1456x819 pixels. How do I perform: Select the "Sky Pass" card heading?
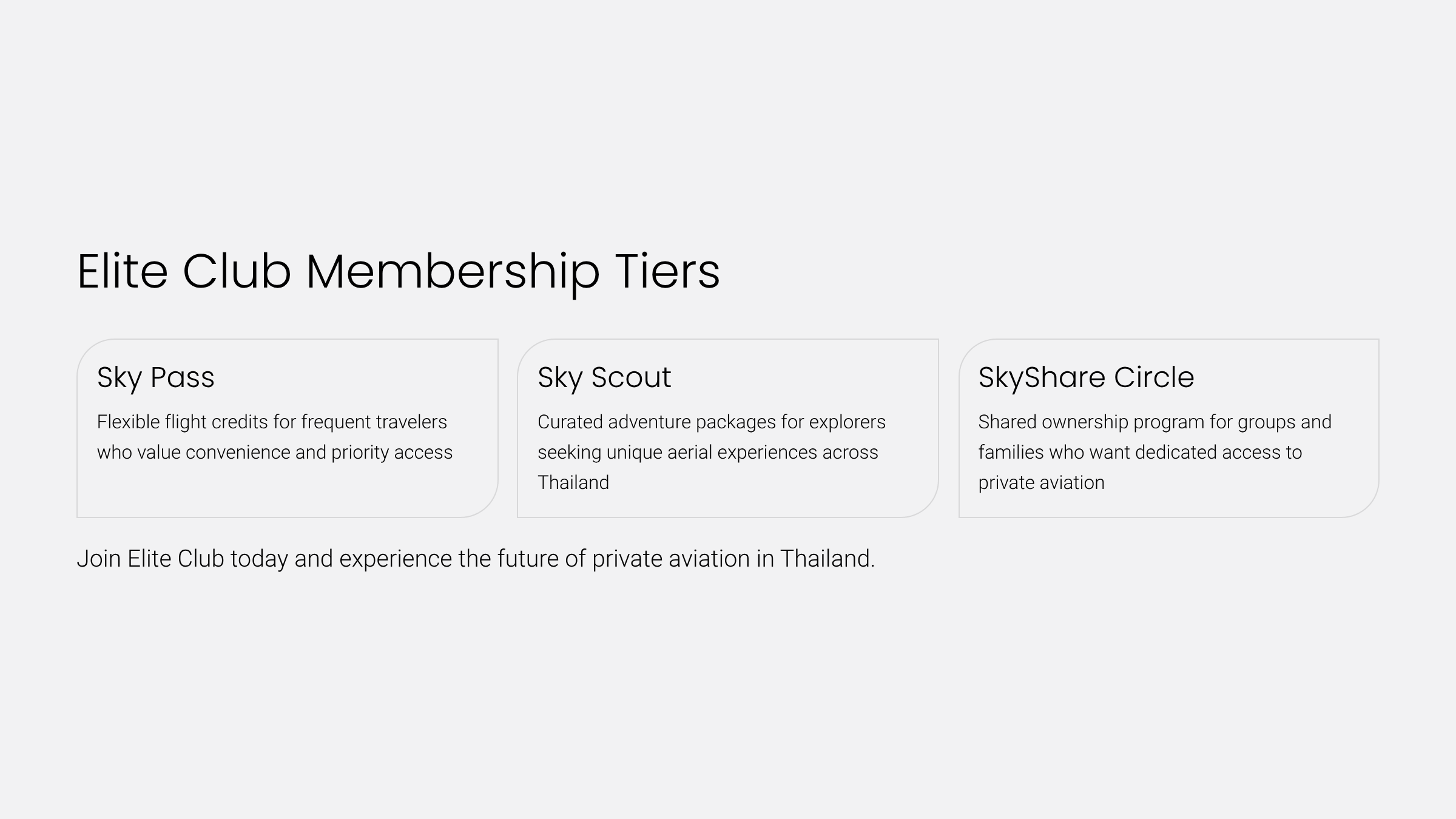tap(155, 377)
